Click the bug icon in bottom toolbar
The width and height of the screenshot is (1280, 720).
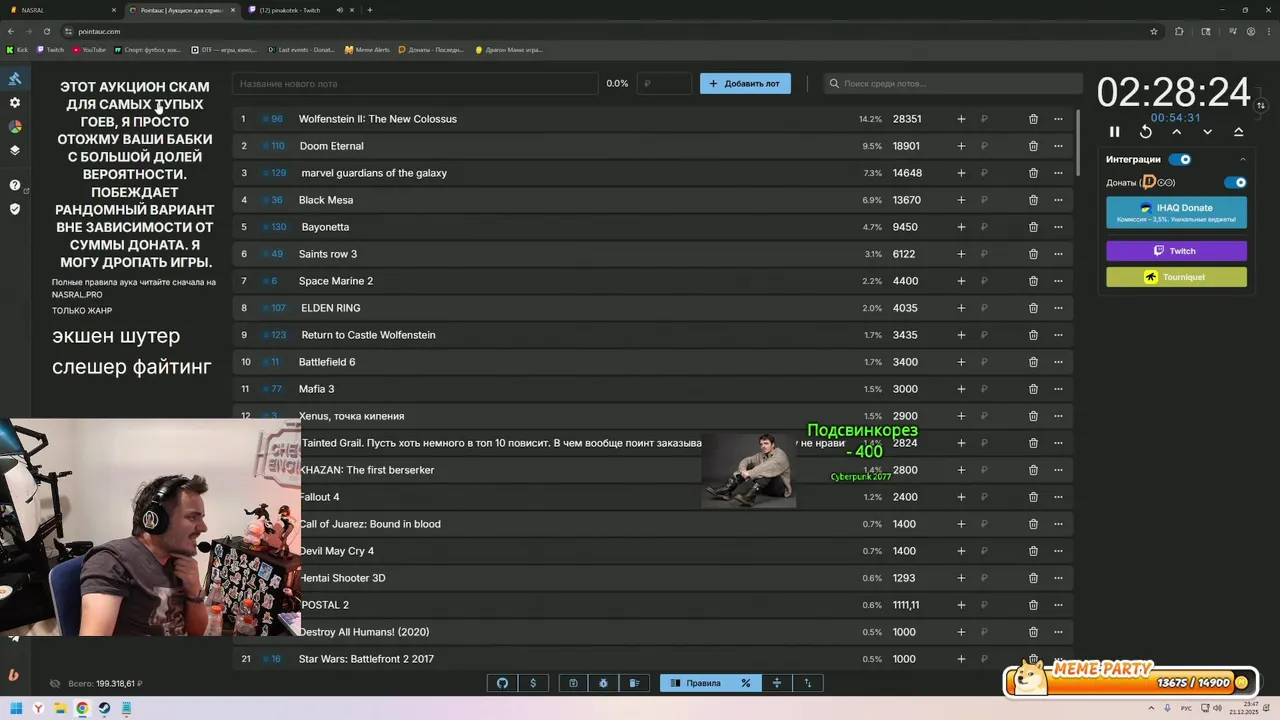603,683
